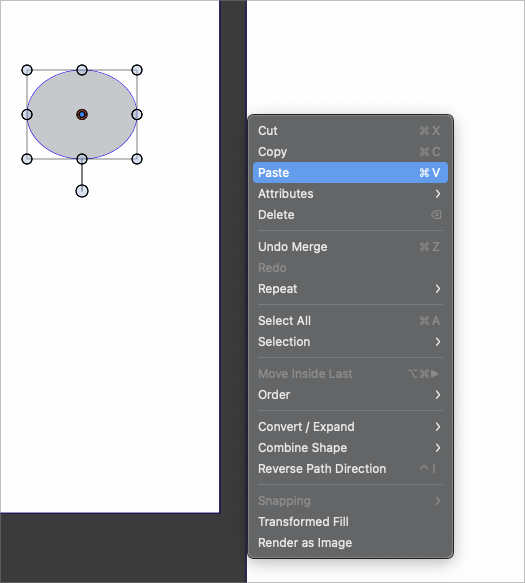Open Convert / Expand submenu
The image size is (525, 583).
(350, 427)
